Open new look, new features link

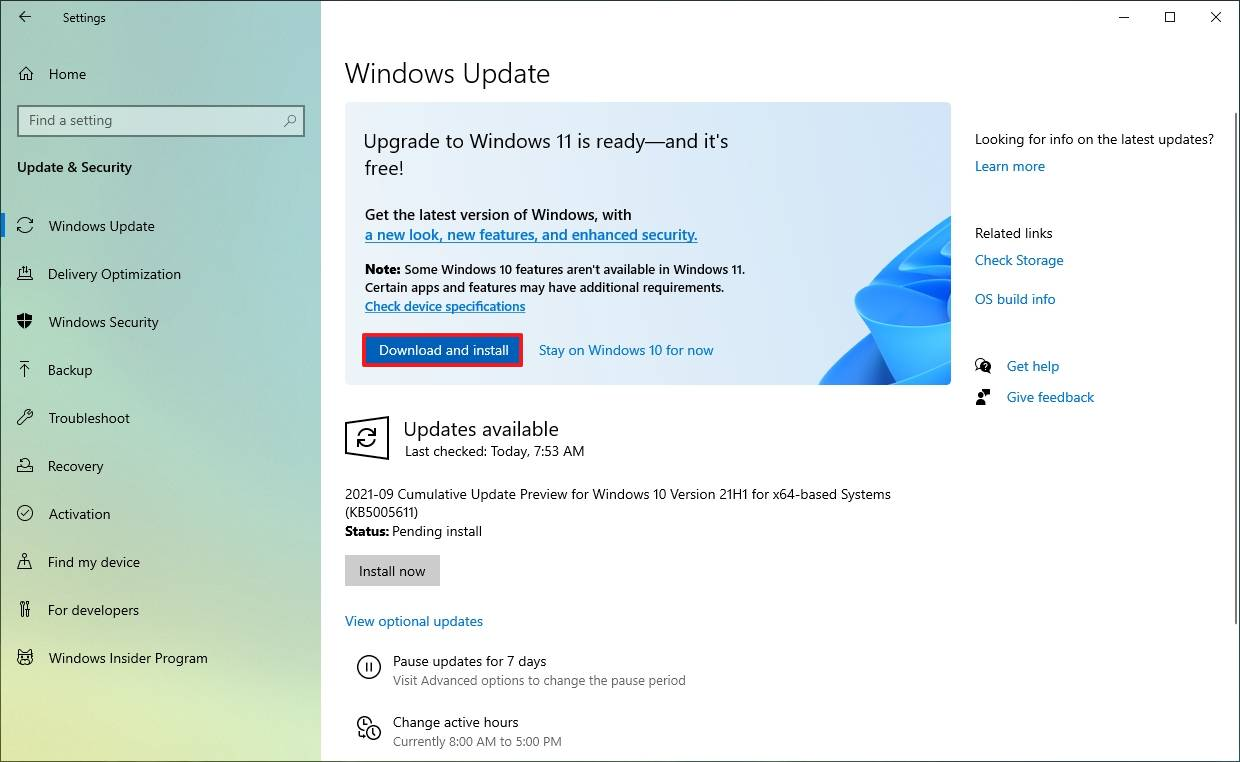(531, 235)
